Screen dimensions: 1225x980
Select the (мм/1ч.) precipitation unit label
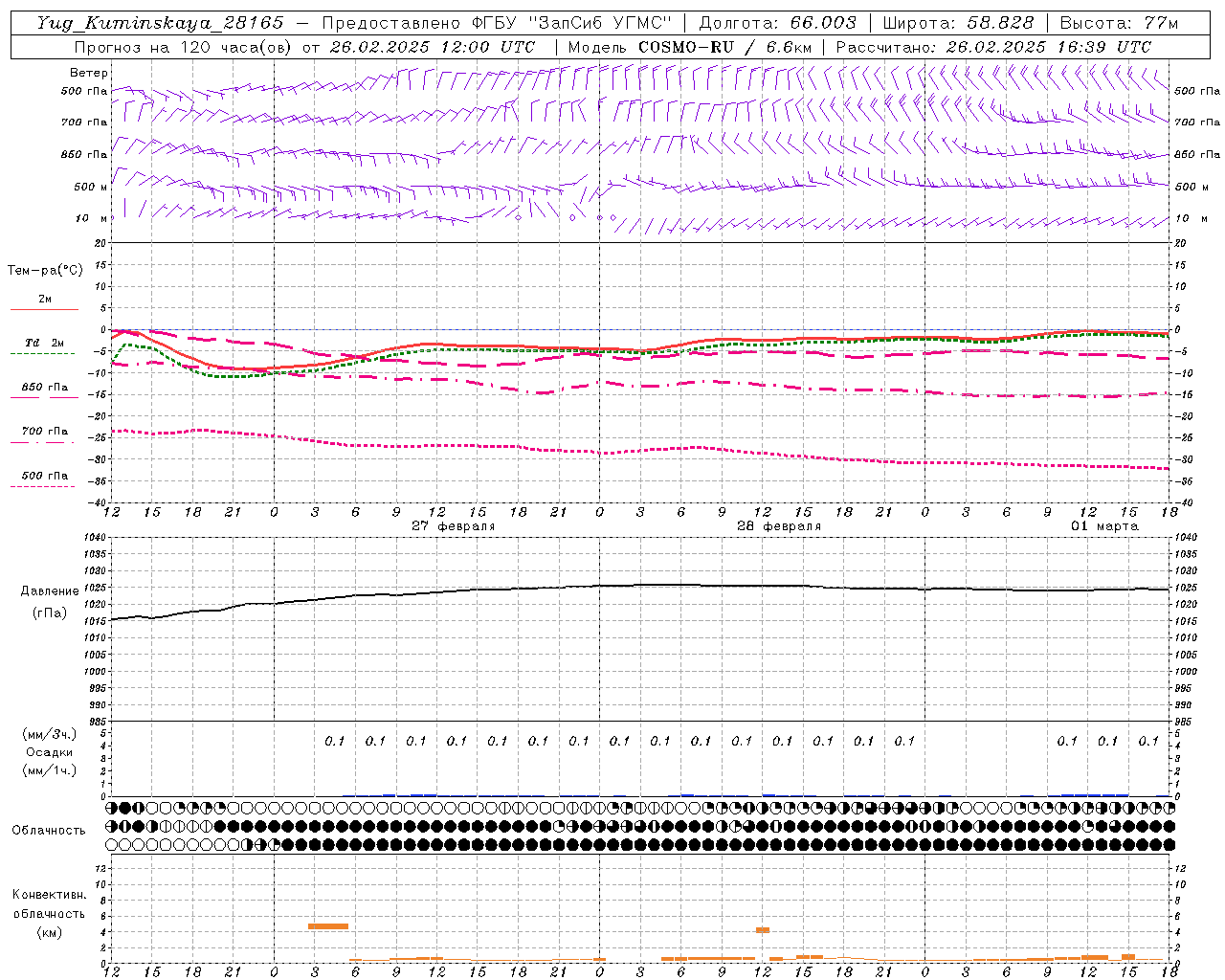[51, 770]
